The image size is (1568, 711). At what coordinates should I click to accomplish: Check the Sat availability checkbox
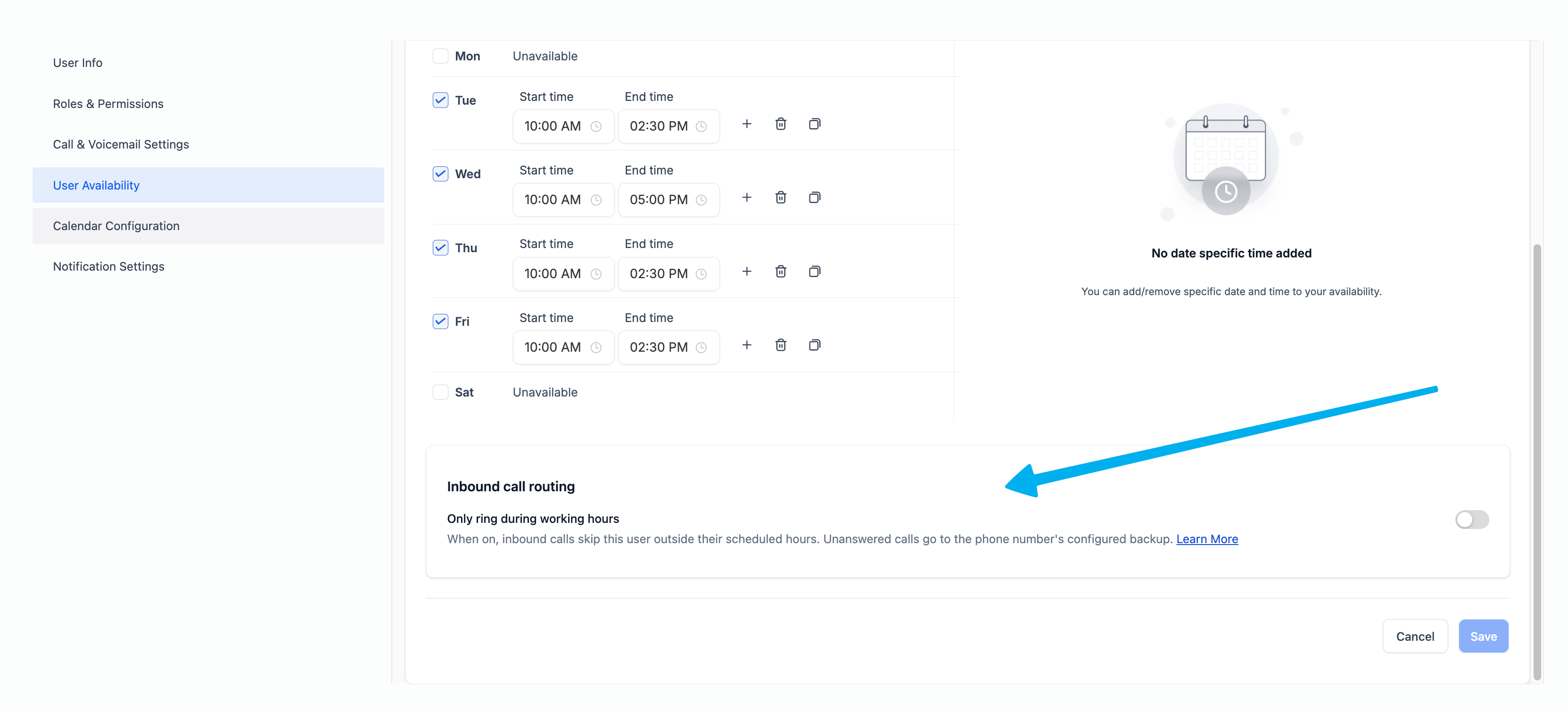pyautogui.click(x=440, y=392)
